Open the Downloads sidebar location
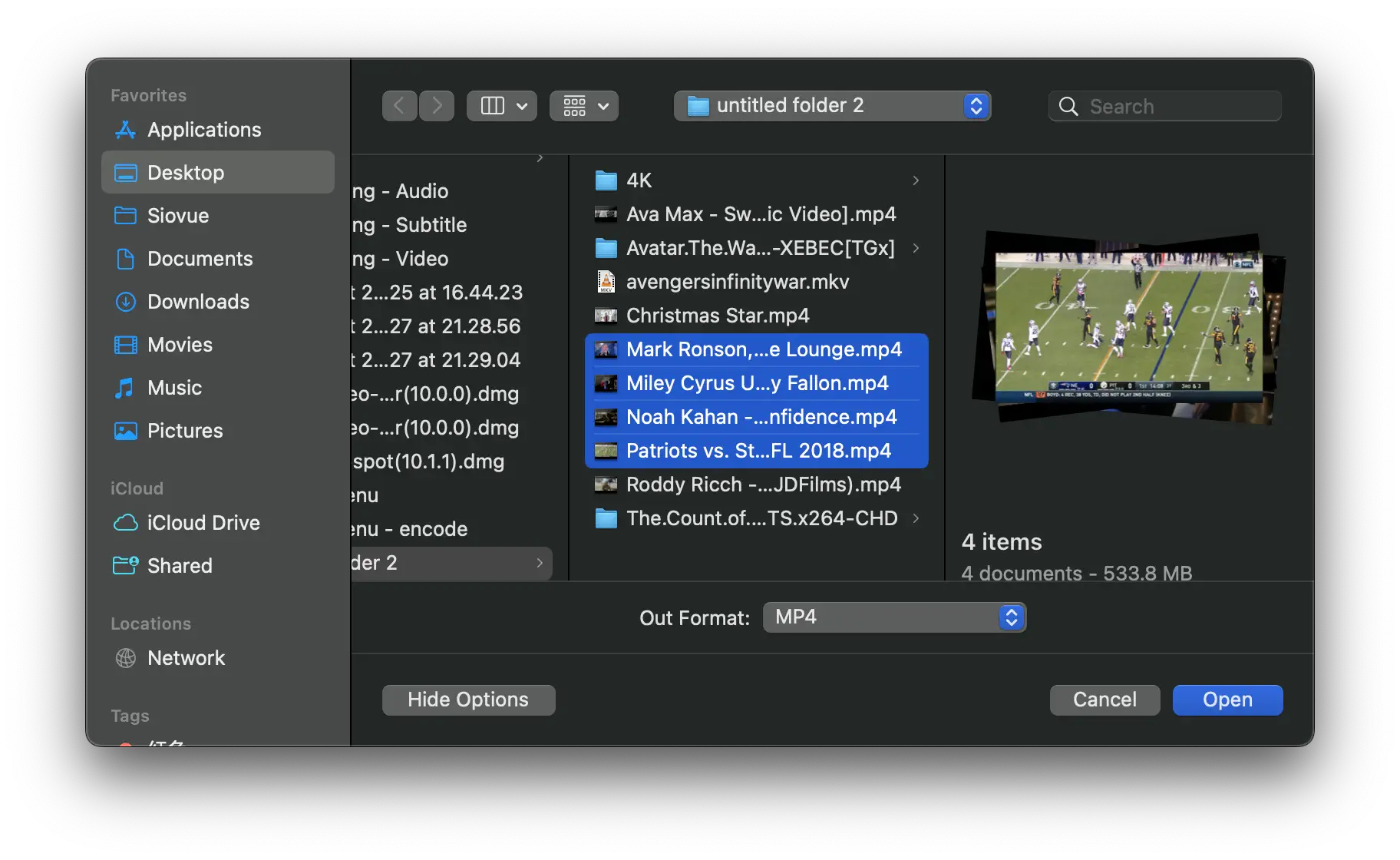Screen dimensions: 1400x860 click(x=218, y=302)
